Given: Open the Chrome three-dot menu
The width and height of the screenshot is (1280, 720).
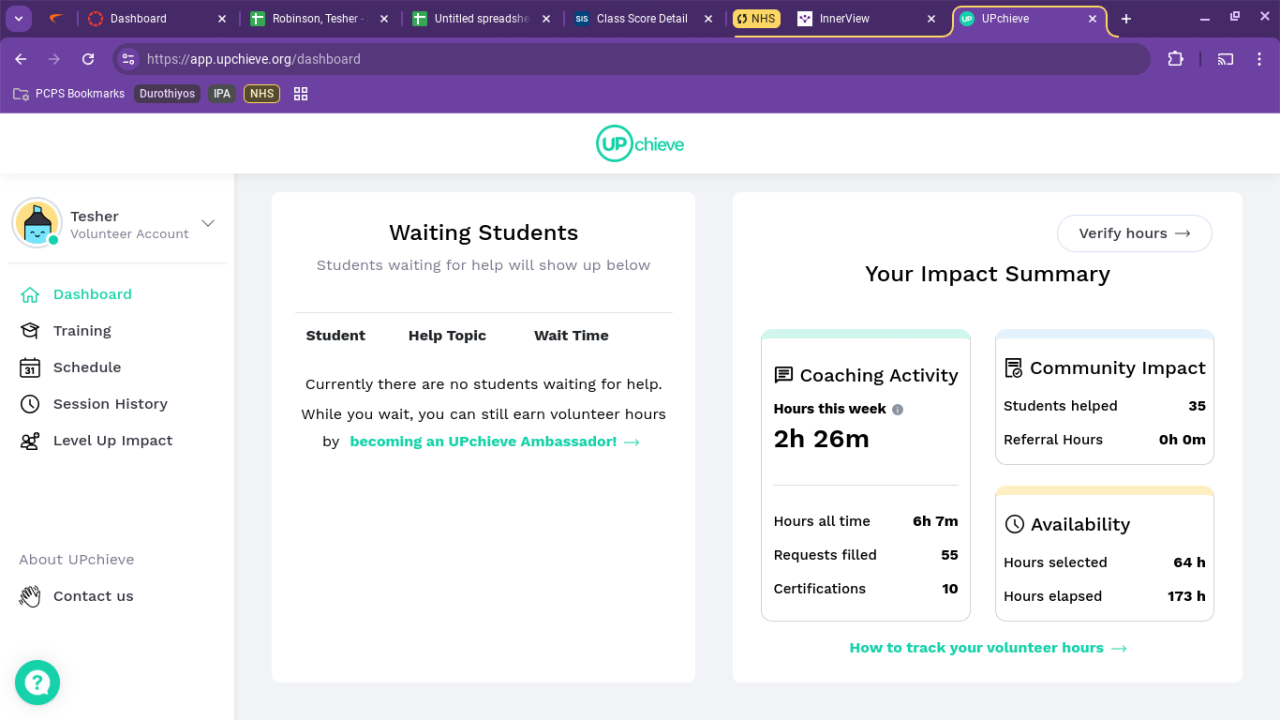Looking at the screenshot, I should [1259, 59].
